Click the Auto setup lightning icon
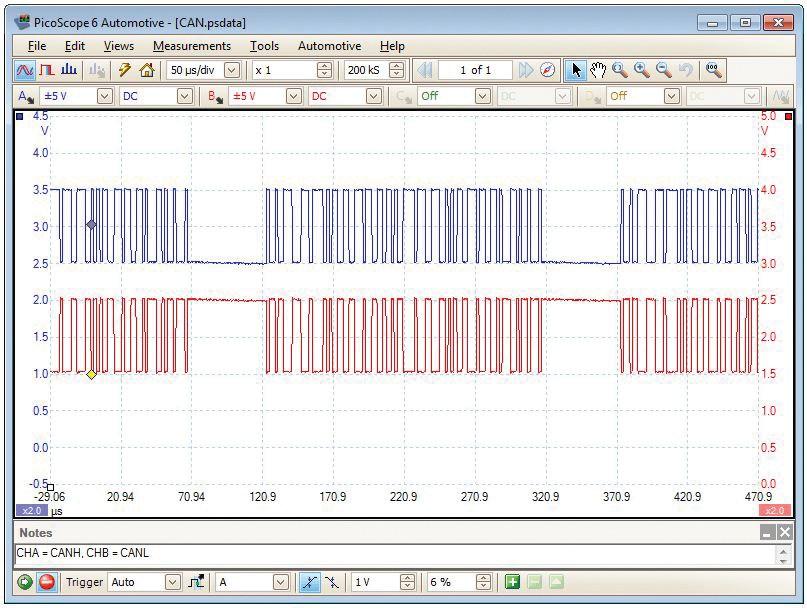807x610 pixels. point(124,70)
